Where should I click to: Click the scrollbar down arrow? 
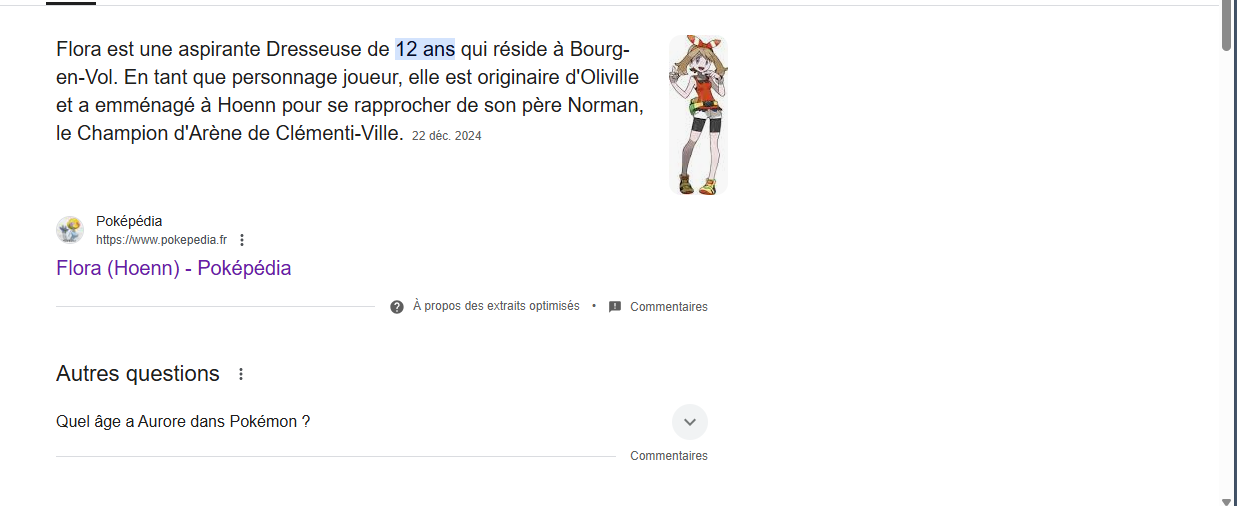1227,500
